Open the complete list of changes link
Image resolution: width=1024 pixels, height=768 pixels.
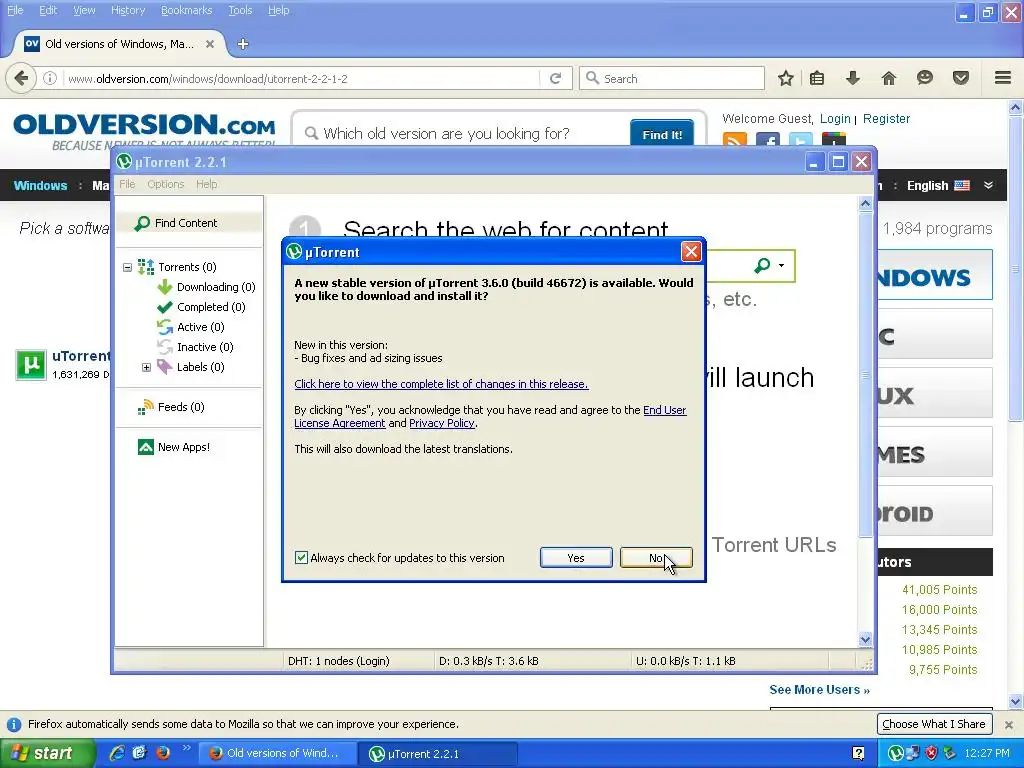coord(441,384)
